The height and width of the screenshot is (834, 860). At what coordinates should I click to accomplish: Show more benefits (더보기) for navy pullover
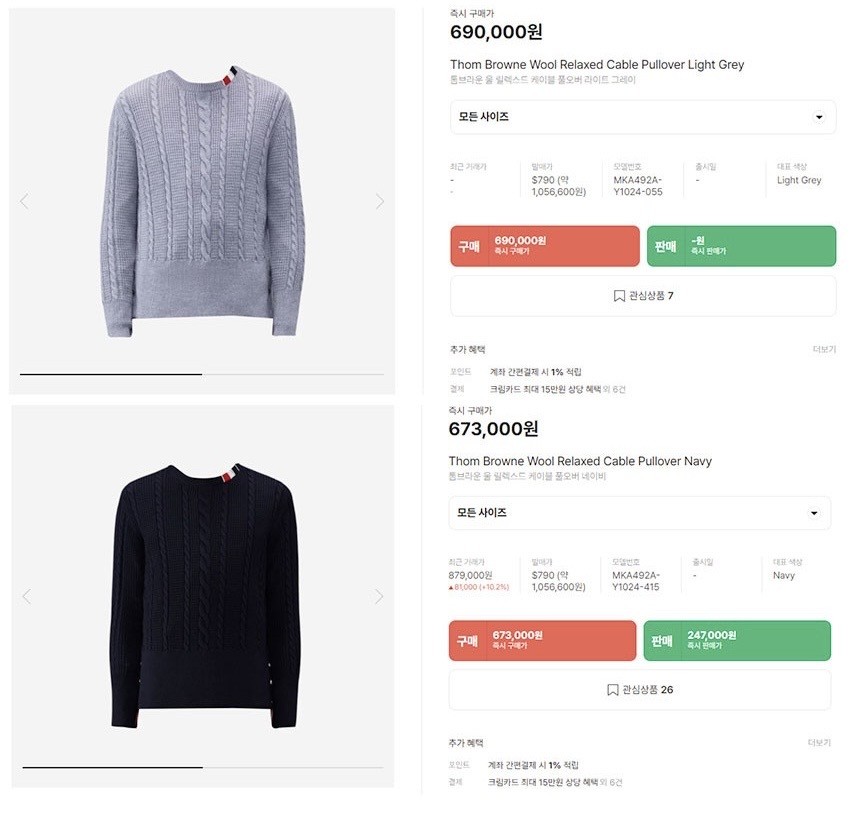pos(819,742)
